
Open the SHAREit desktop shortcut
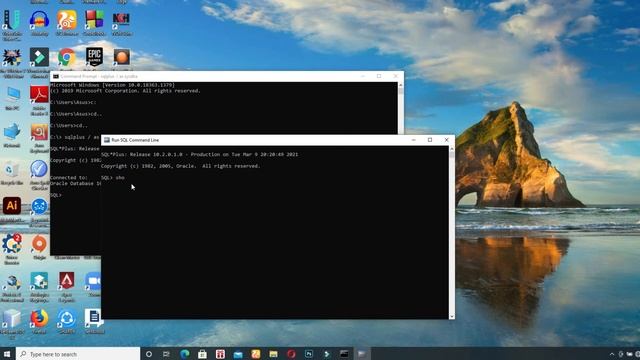click(x=67, y=318)
